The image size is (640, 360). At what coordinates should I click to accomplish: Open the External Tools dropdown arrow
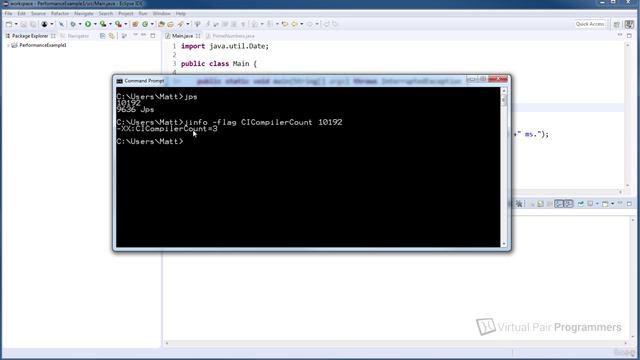126,24
